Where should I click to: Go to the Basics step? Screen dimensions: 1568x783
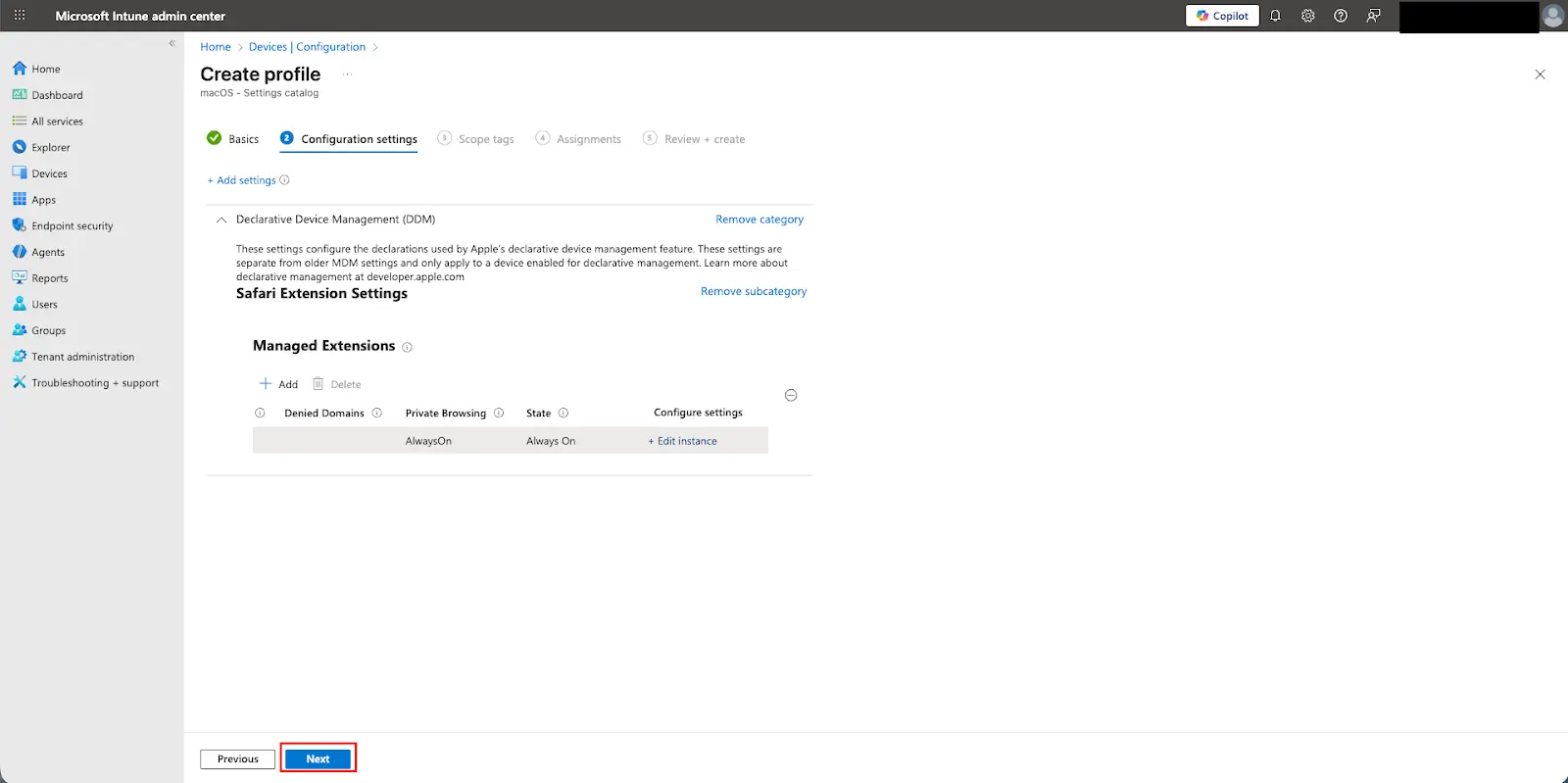pos(233,139)
